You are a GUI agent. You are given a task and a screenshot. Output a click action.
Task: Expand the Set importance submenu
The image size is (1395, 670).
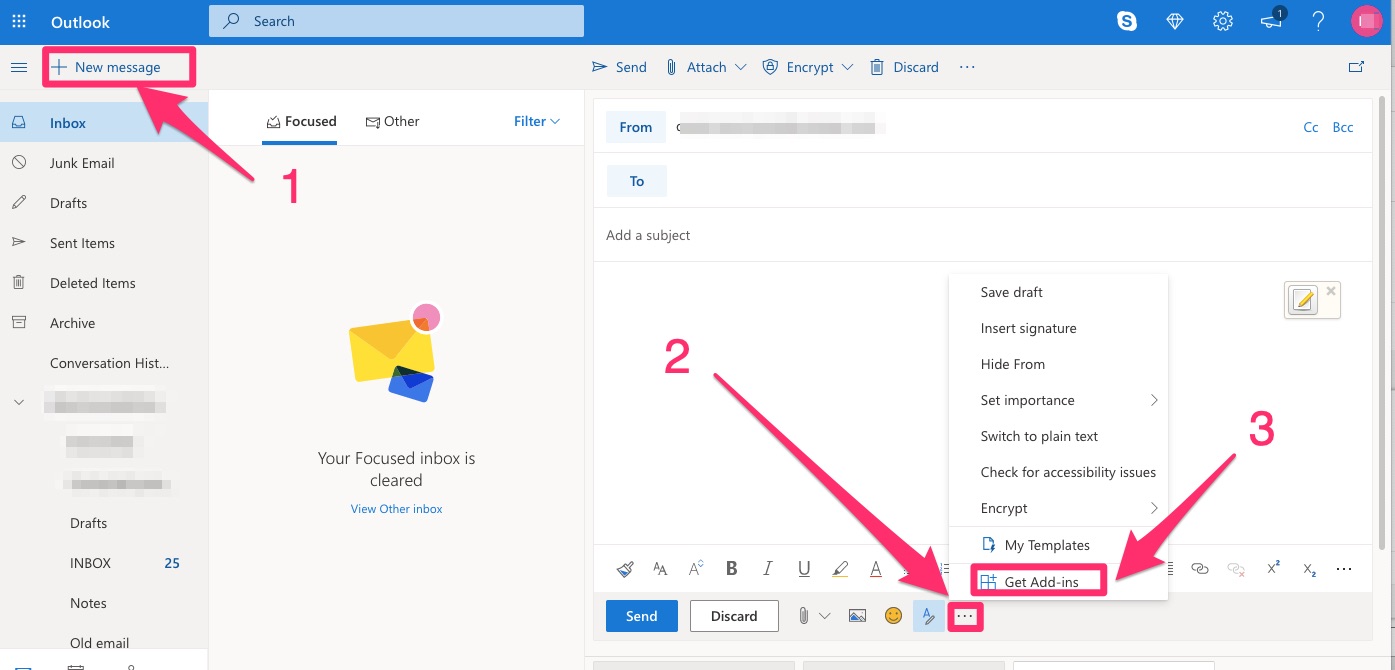1058,400
